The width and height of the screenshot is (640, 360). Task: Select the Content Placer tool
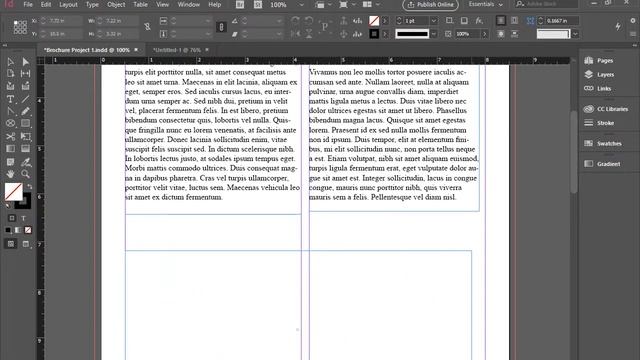click(25, 86)
